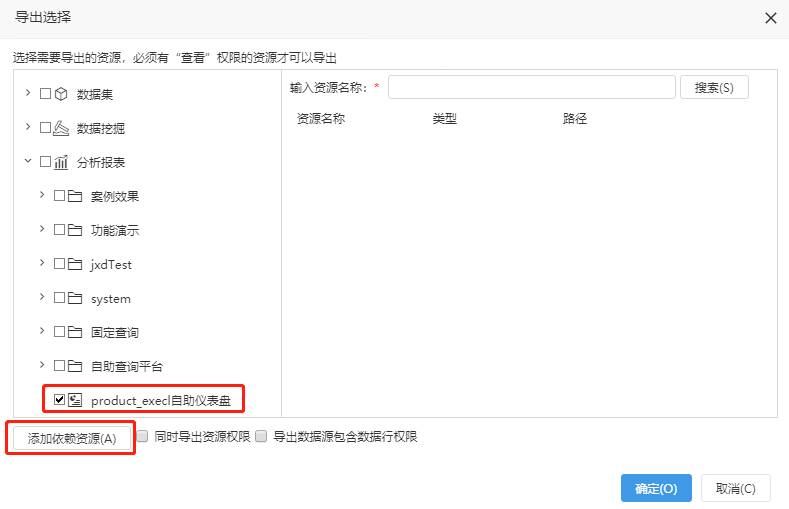Click the 功能演示 folder icon
Viewport: 789px width, 509px height.
click(x=75, y=230)
